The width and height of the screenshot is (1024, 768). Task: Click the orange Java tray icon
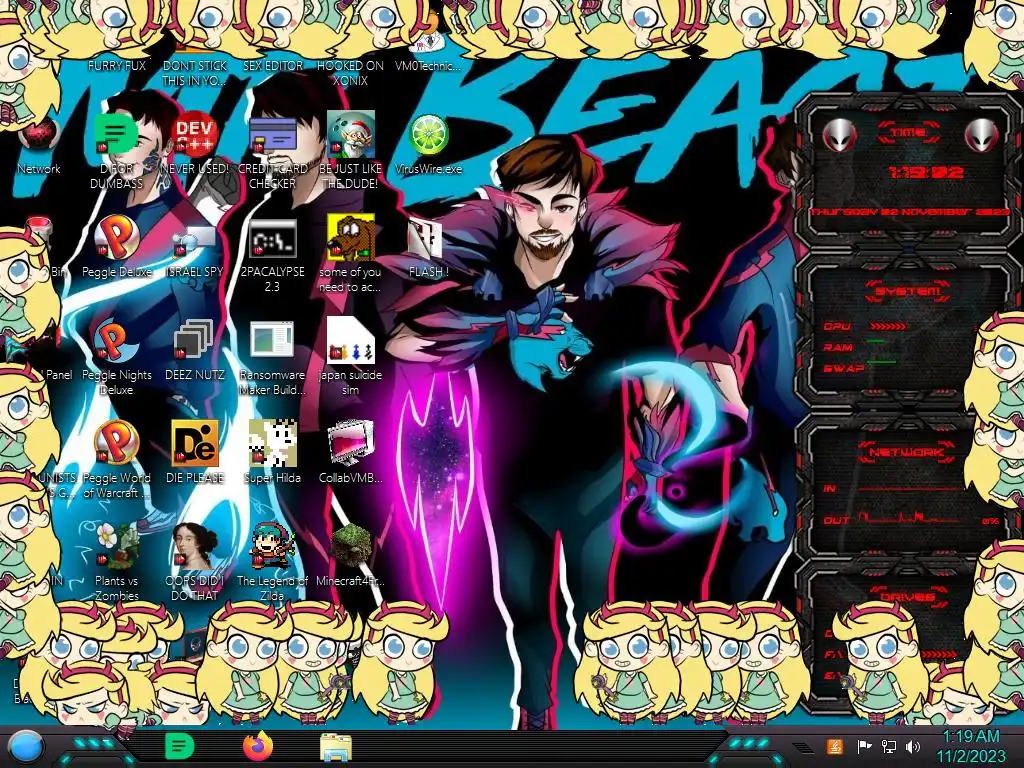835,746
